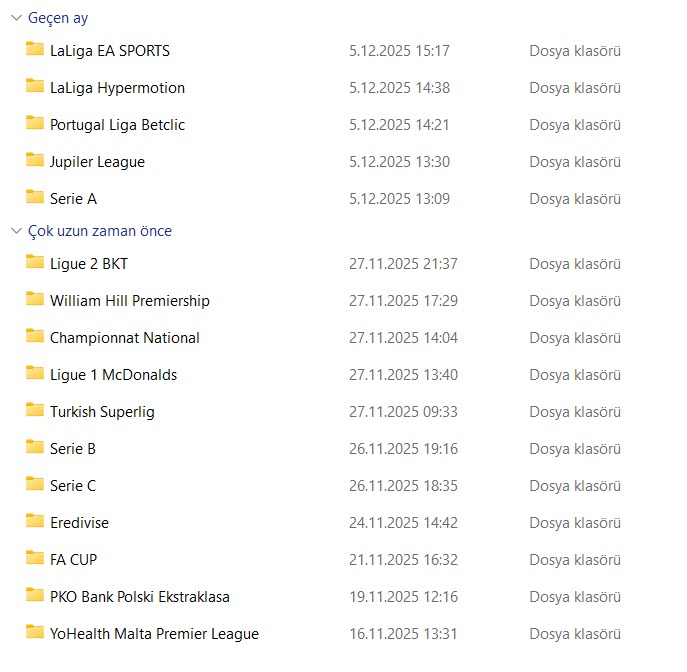Image resolution: width=687 pixels, height=672 pixels.
Task: Click the Ligue 2 BKT folder icon
Action: 35,263
